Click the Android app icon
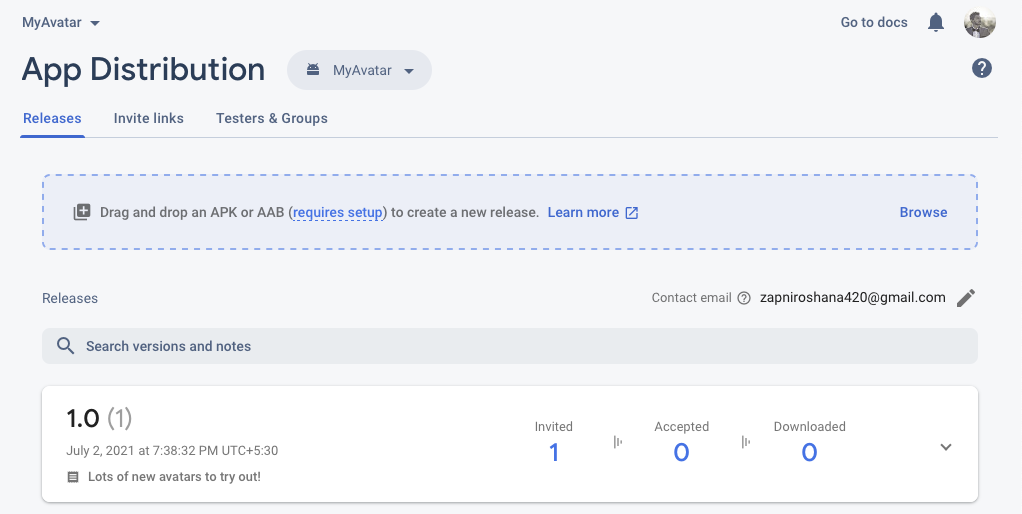The height and width of the screenshot is (514, 1022). click(313, 70)
